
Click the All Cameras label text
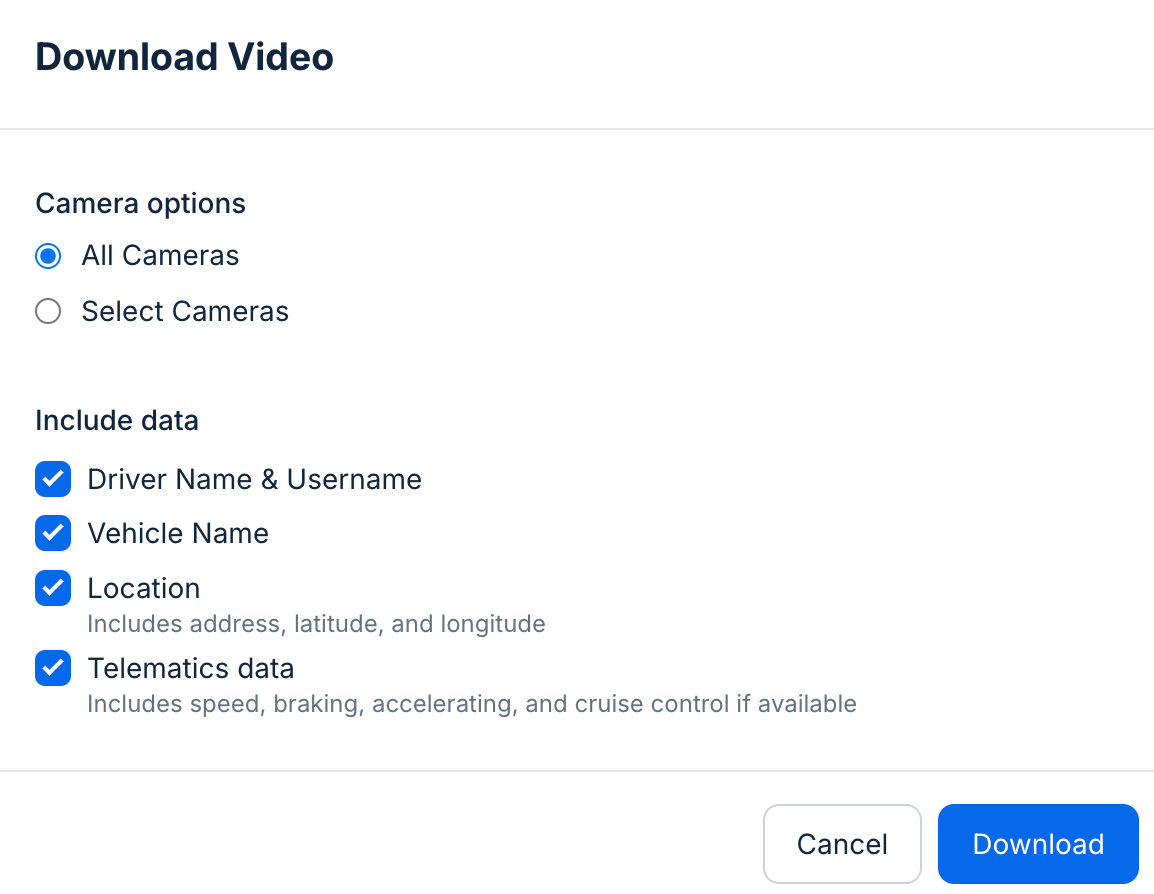(160, 256)
